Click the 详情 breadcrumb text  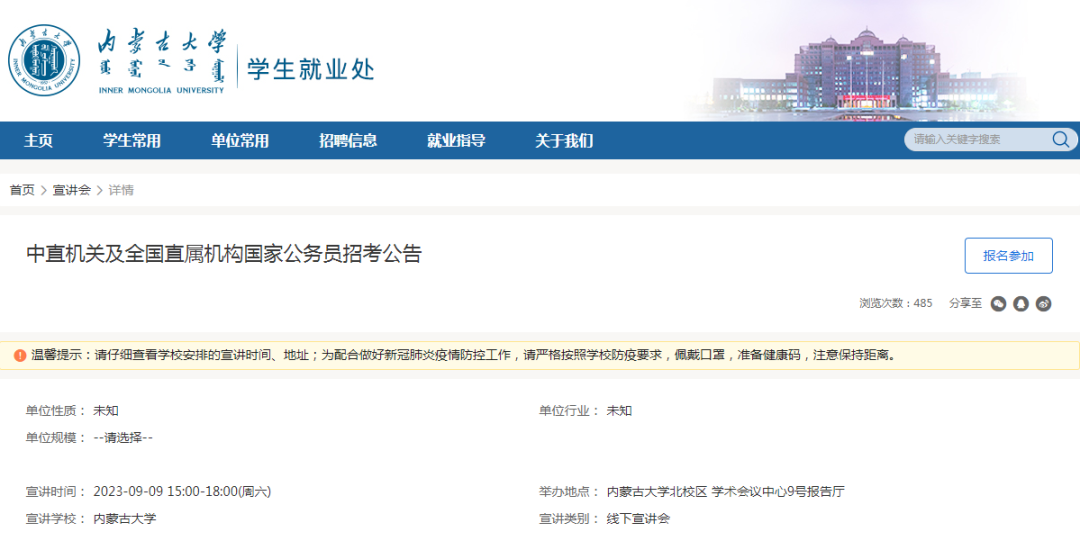pyautogui.click(x=121, y=190)
